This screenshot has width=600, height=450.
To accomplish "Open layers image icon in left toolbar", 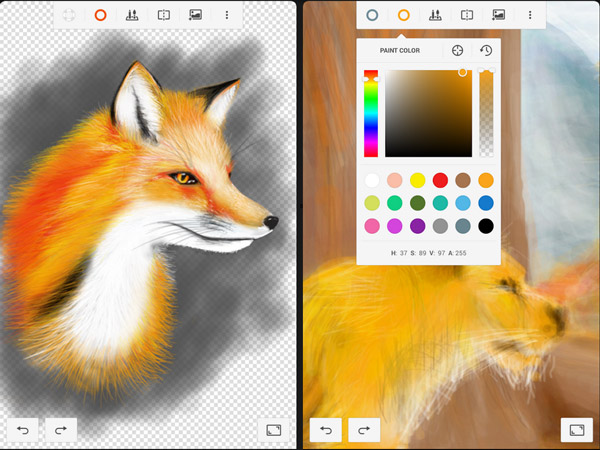I will click(x=195, y=15).
